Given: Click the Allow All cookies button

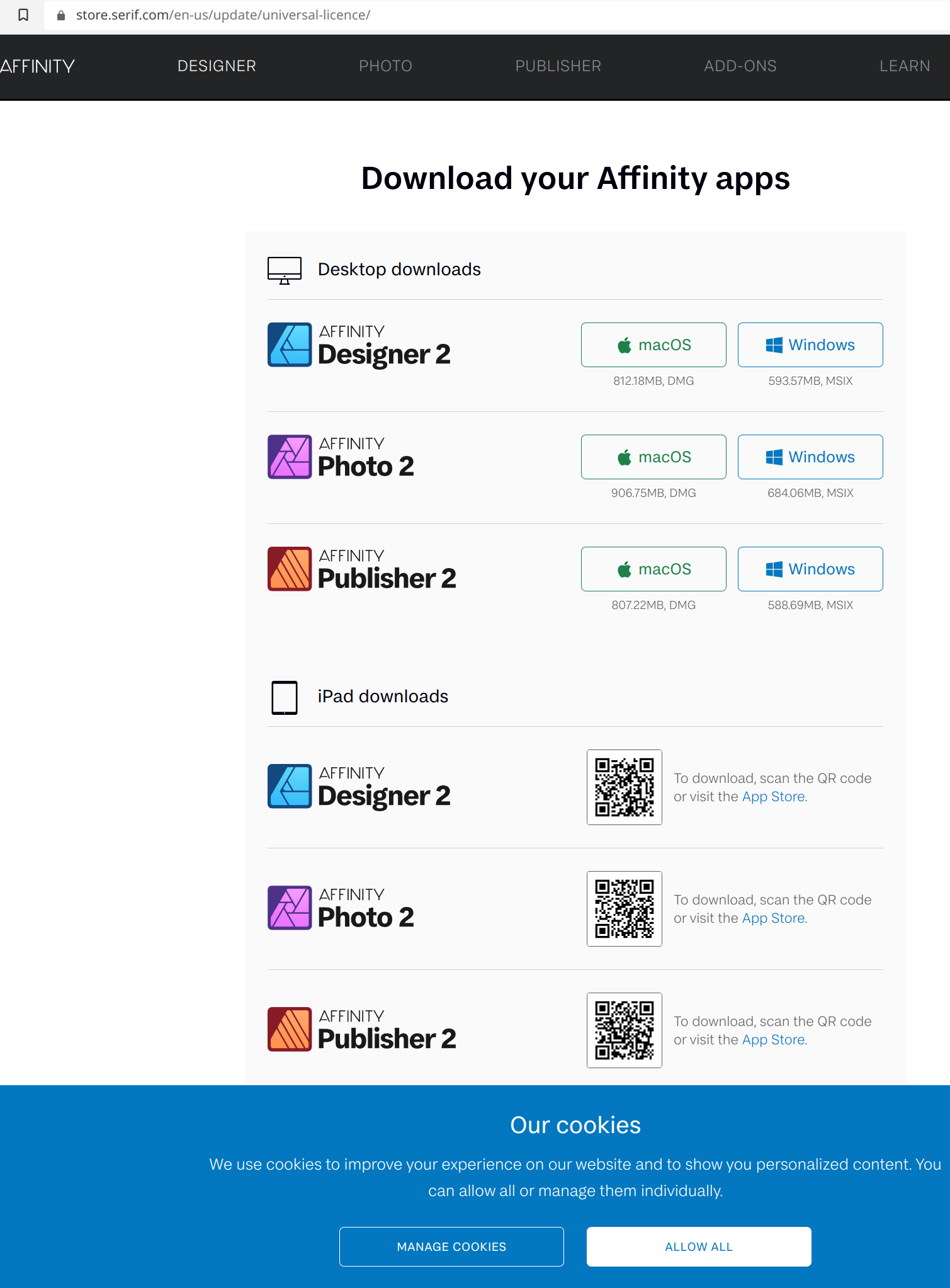Looking at the screenshot, I should click(x=699, y=1246).
